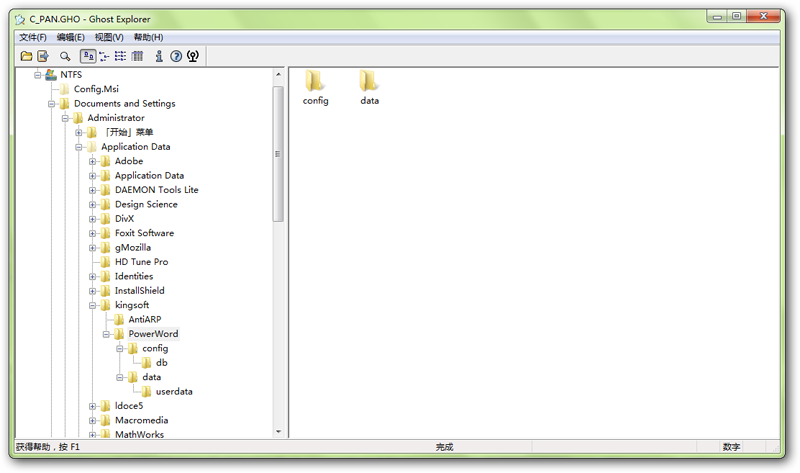Open the 编辑(E) menu
This screenshot has height=473, width=800.
(70, 37)
